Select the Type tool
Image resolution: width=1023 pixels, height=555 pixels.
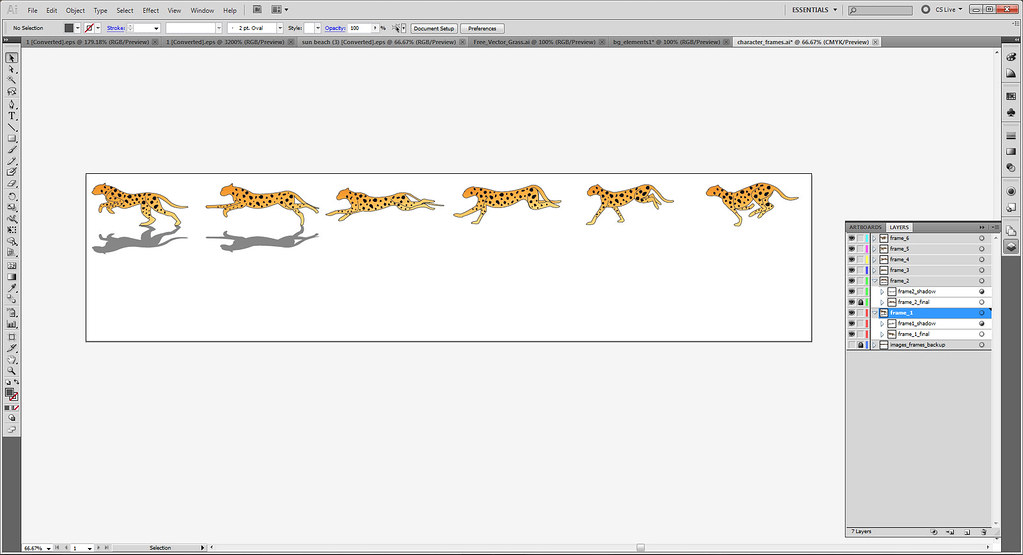11,115
